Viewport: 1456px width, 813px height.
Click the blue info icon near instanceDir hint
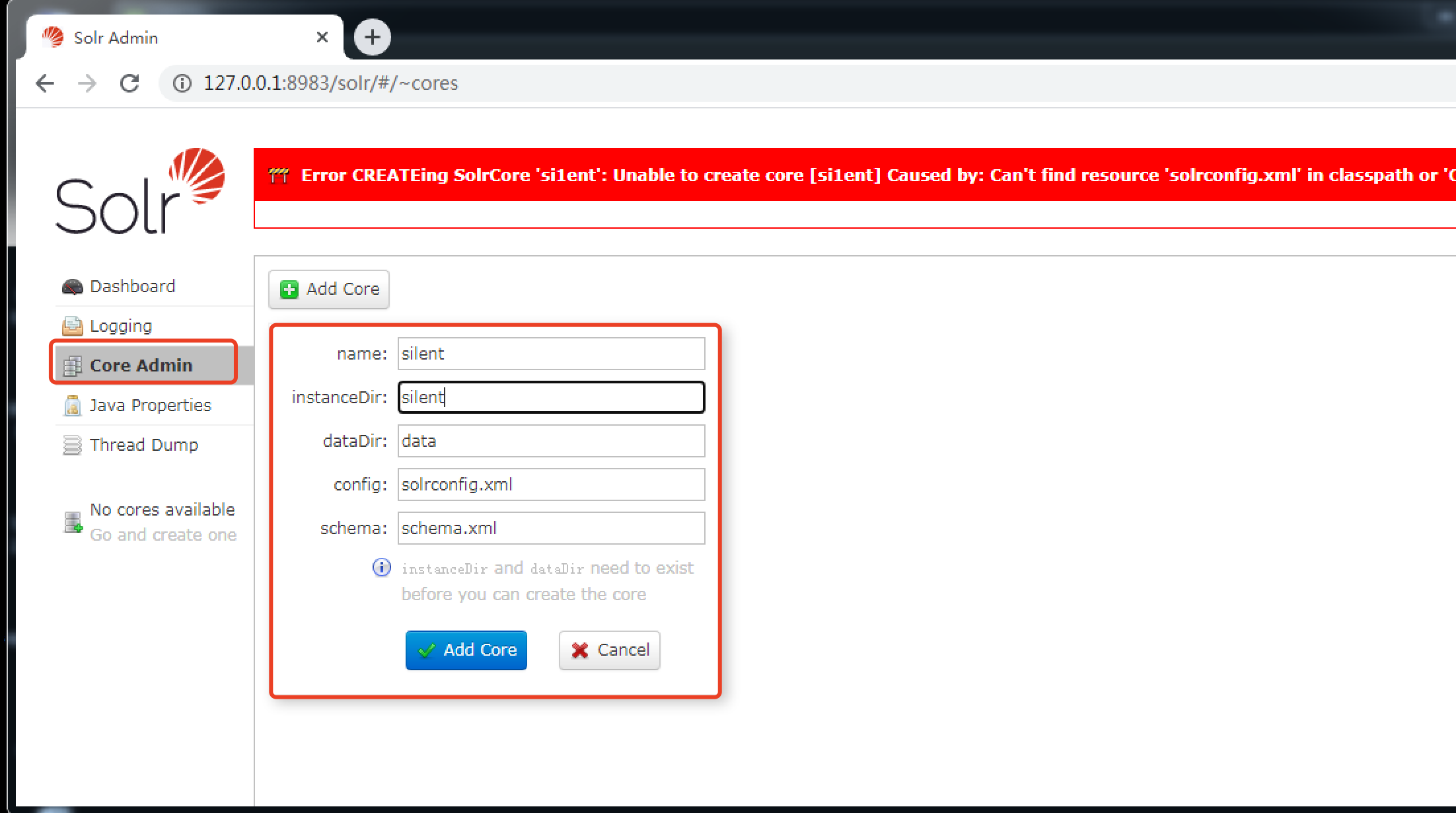(x=382, y=568)
